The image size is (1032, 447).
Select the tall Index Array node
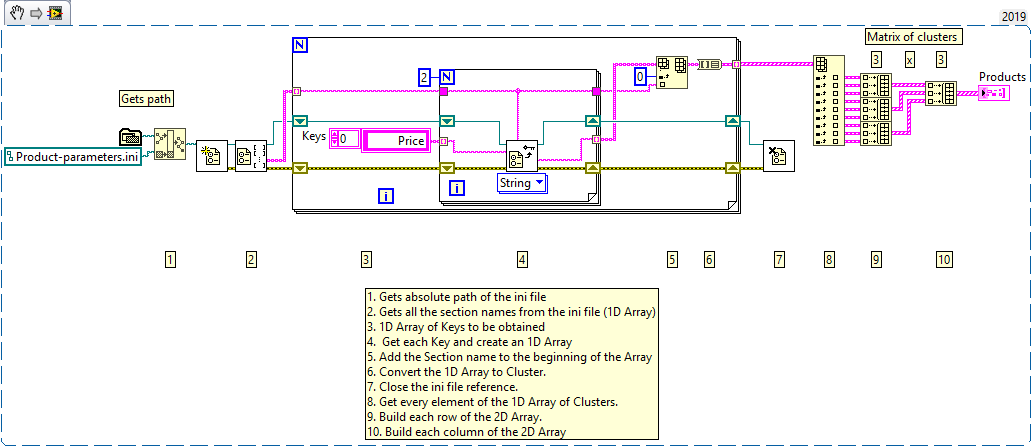pyautogui.click(x=827, y=100)
